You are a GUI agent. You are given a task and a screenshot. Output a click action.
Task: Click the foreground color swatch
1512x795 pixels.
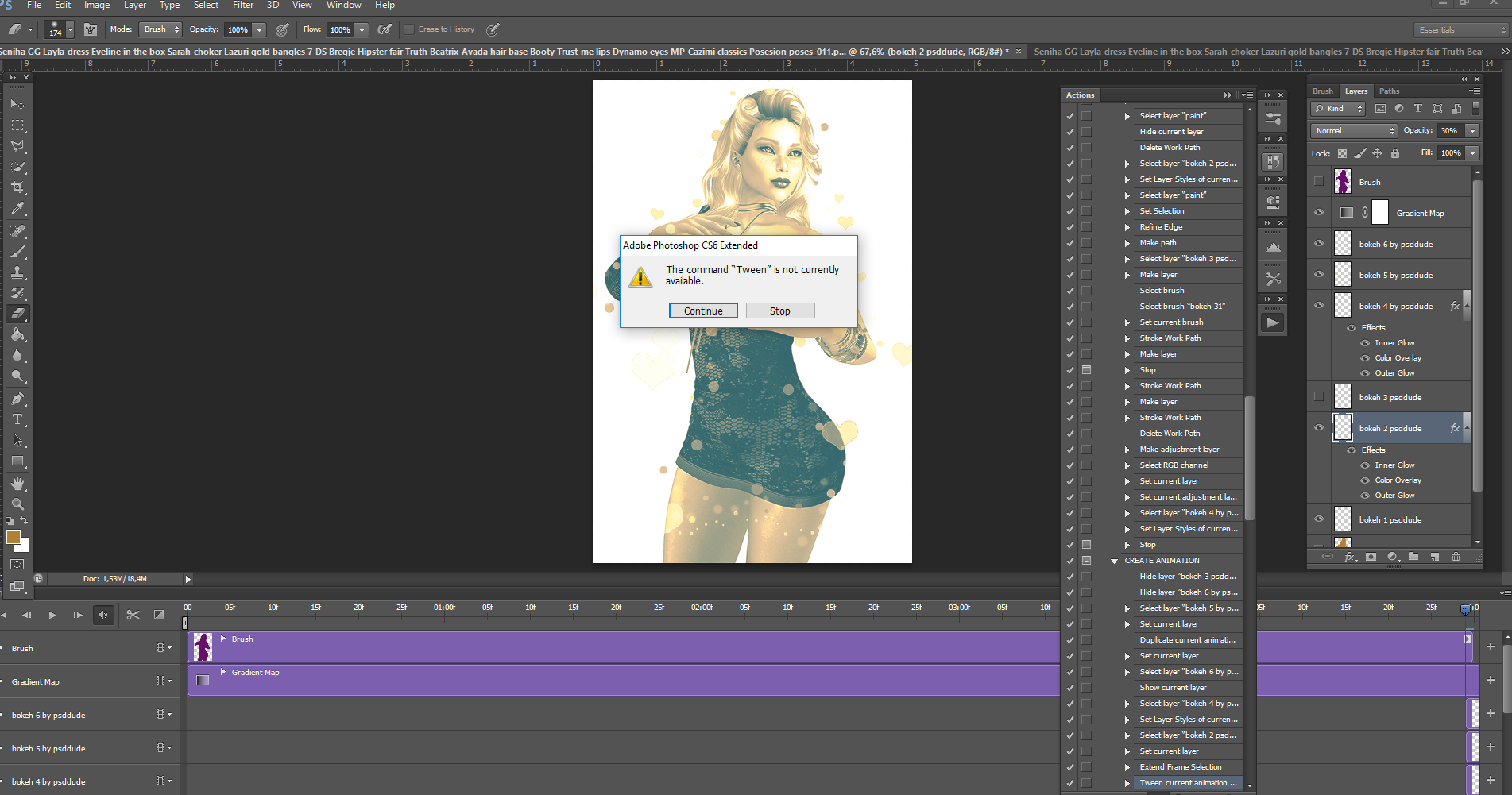13,537
